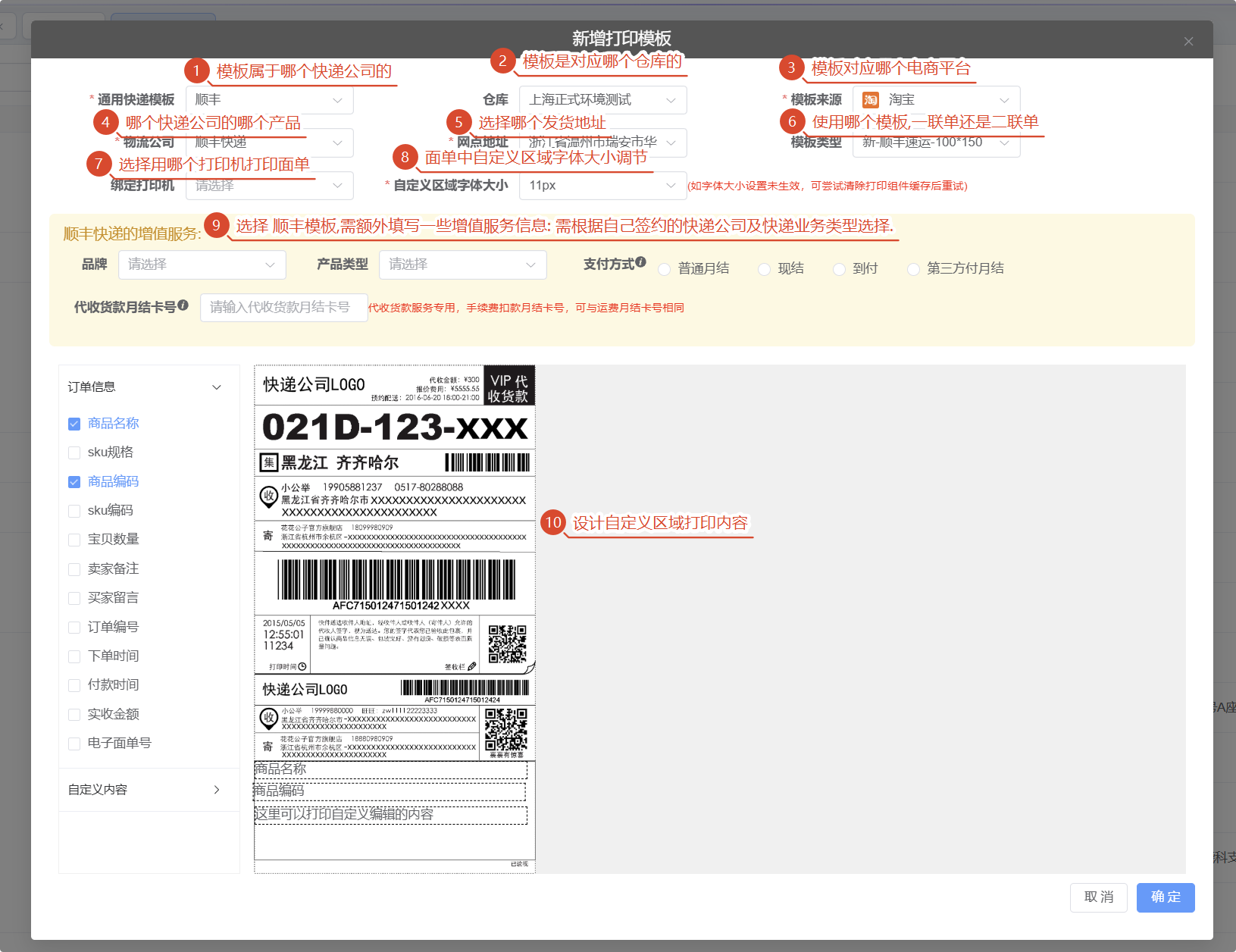The height and width of the screenshot is (952, 1236).
Task: Close the 新增打印模板 dialog
Action: (x=1188, y=41)
